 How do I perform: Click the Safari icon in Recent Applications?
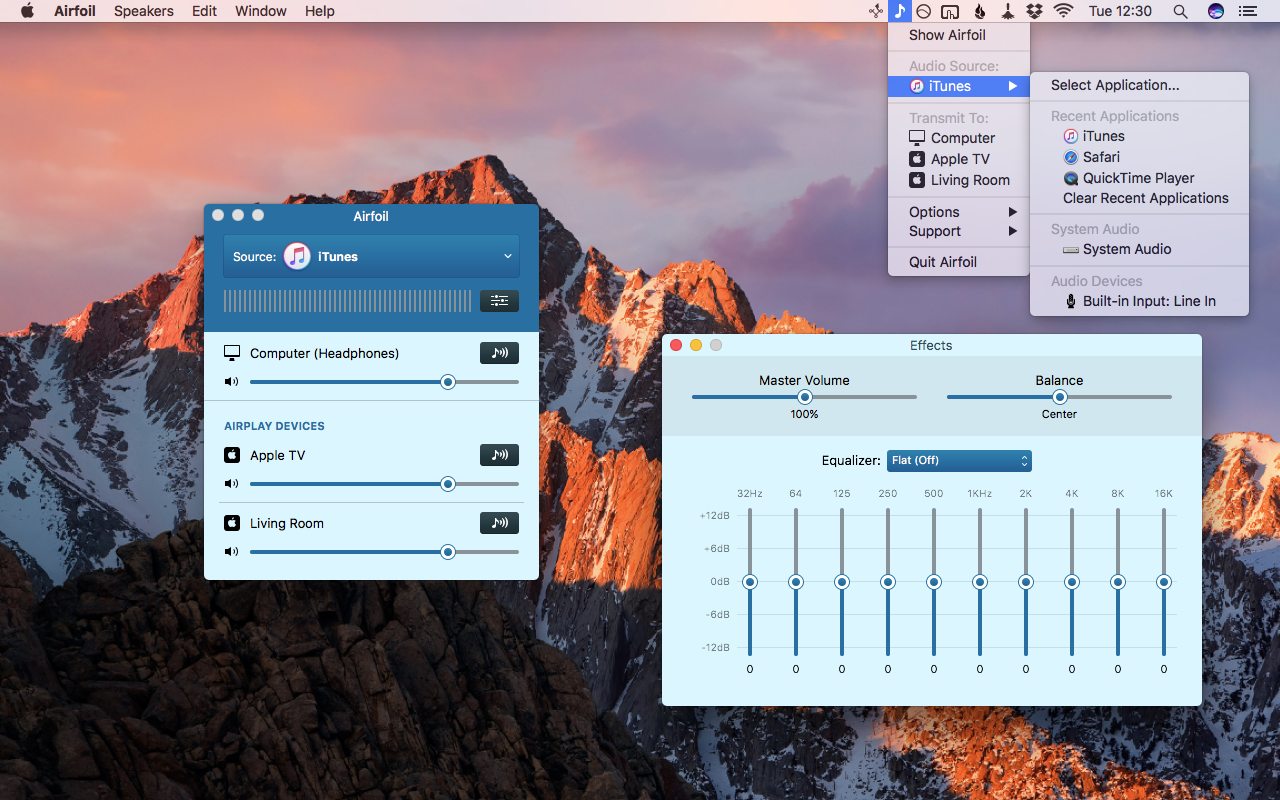click(x=1071, y=157)
